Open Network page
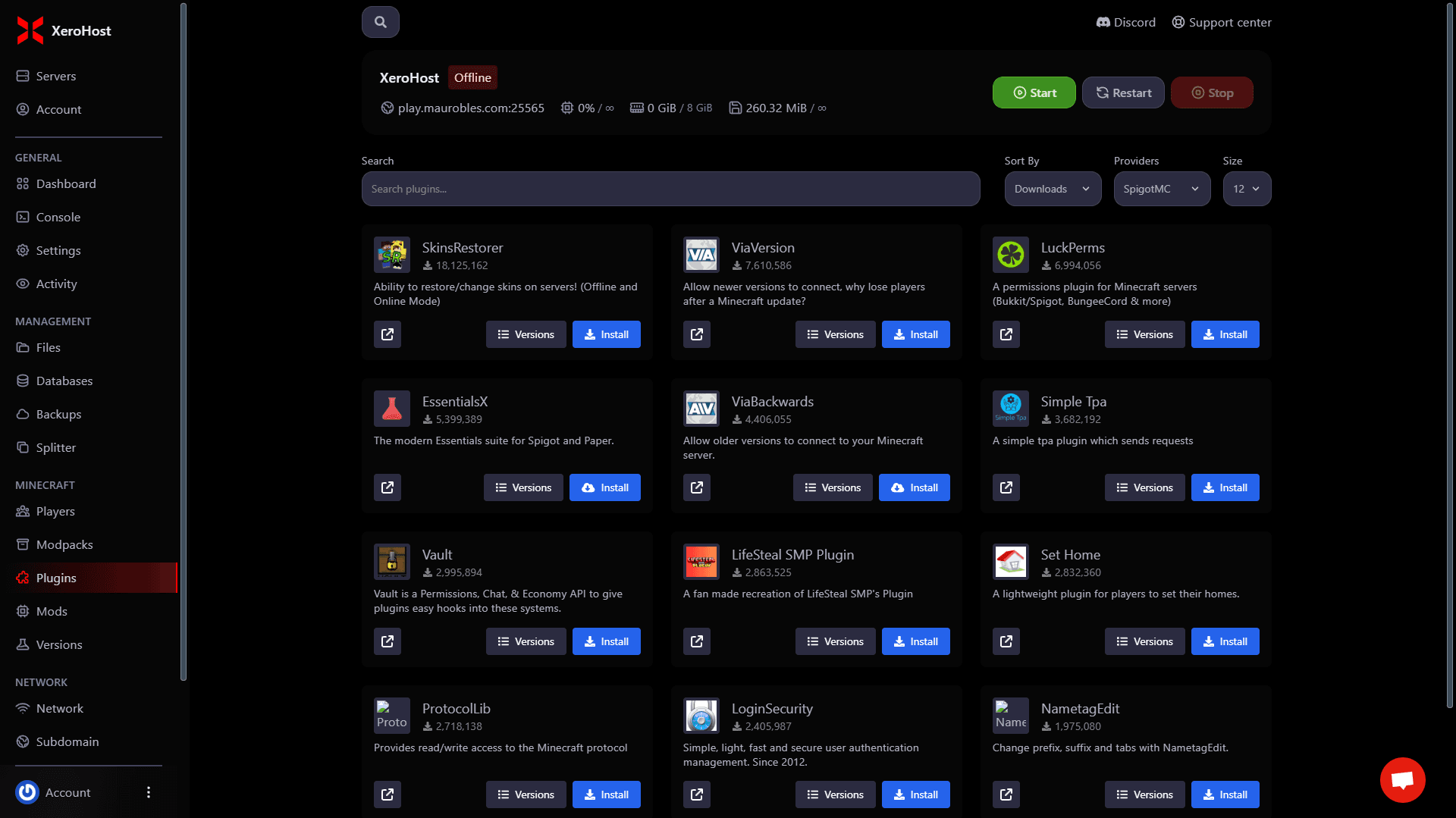 [89, 708]
